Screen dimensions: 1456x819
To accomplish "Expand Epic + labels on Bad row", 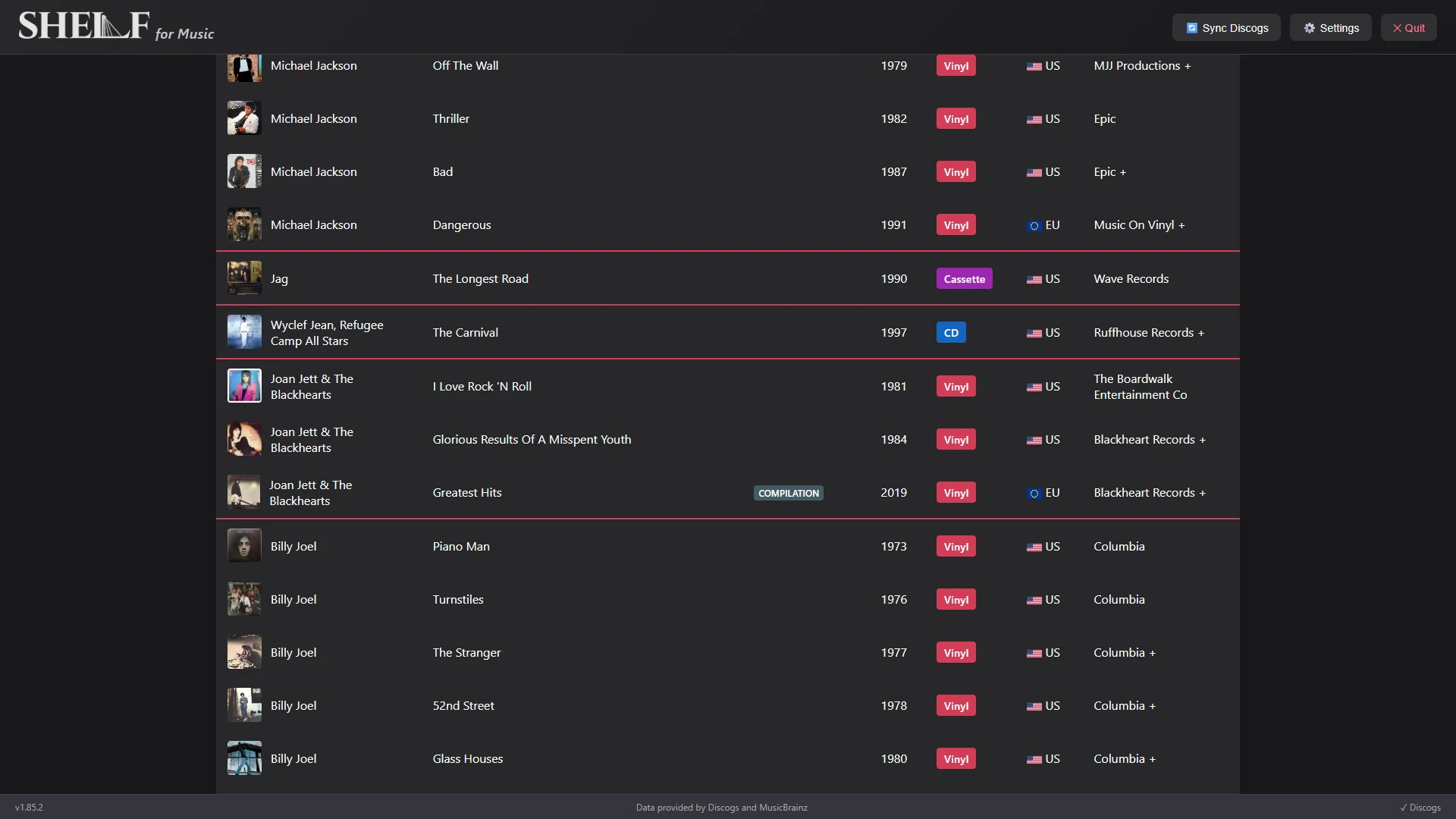I will 1110,172.
